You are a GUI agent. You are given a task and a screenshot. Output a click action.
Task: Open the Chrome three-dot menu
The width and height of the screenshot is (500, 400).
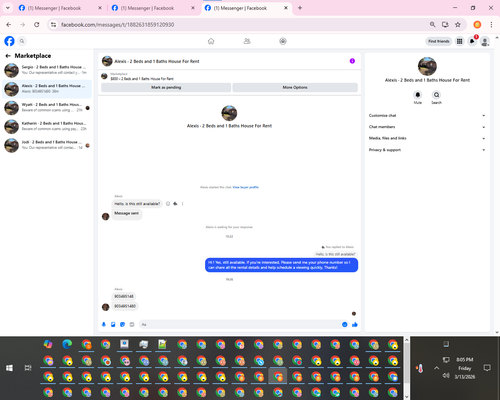point(491,24)
